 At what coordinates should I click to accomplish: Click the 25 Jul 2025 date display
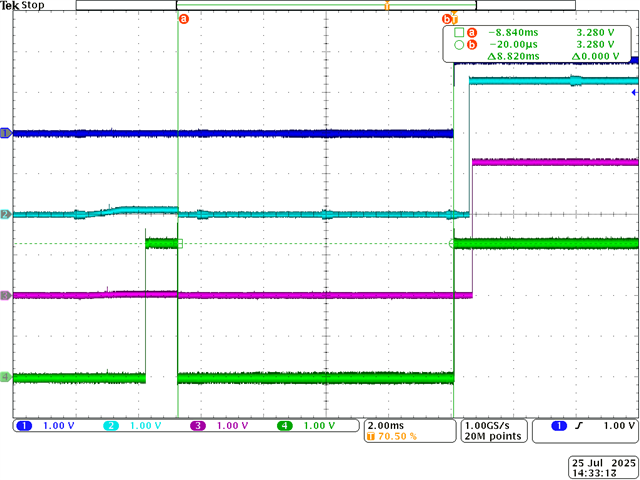(604, 464)
